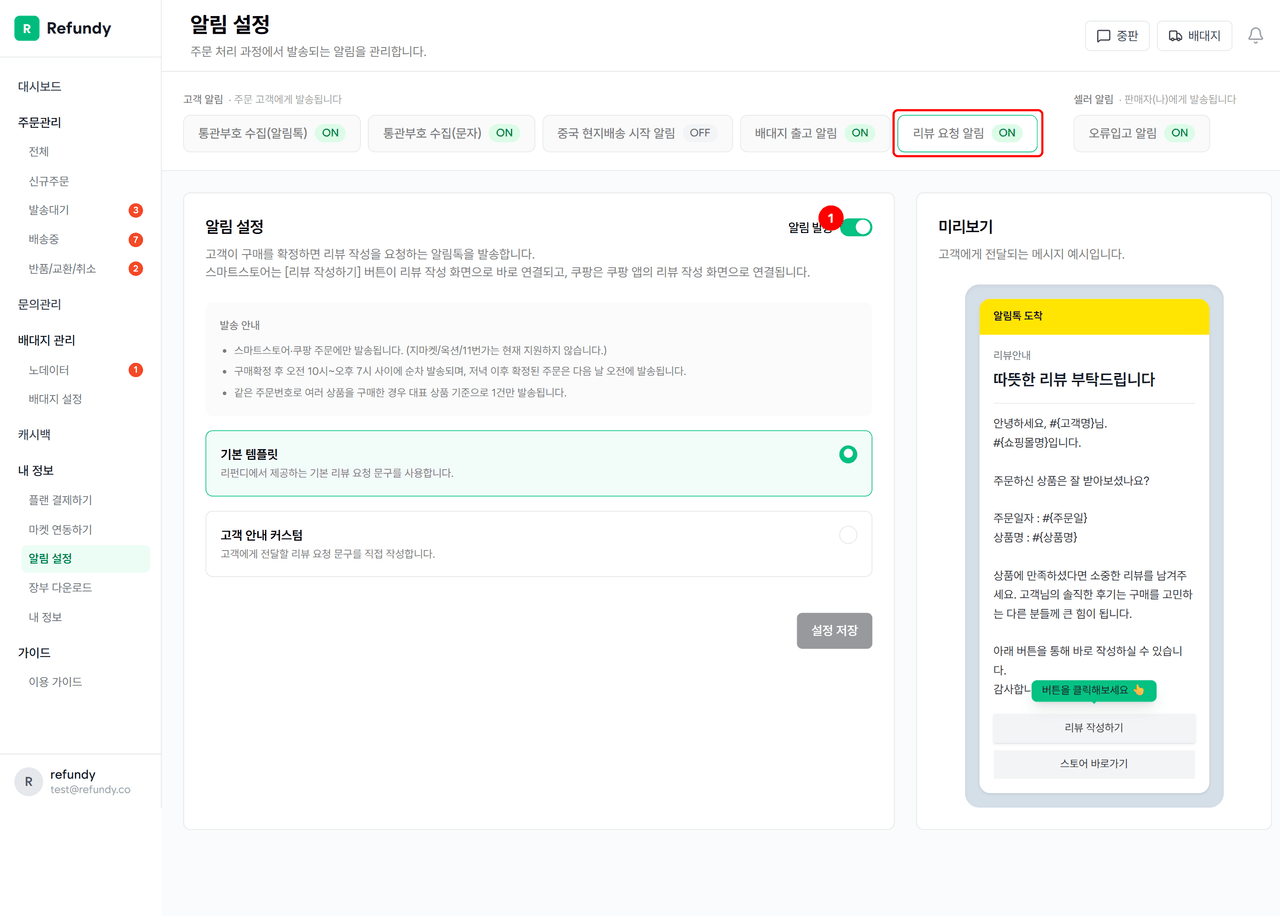Select the 고객 안내 커스텀 radio option
Screen dimensions: 1280x916
(848, 535)
